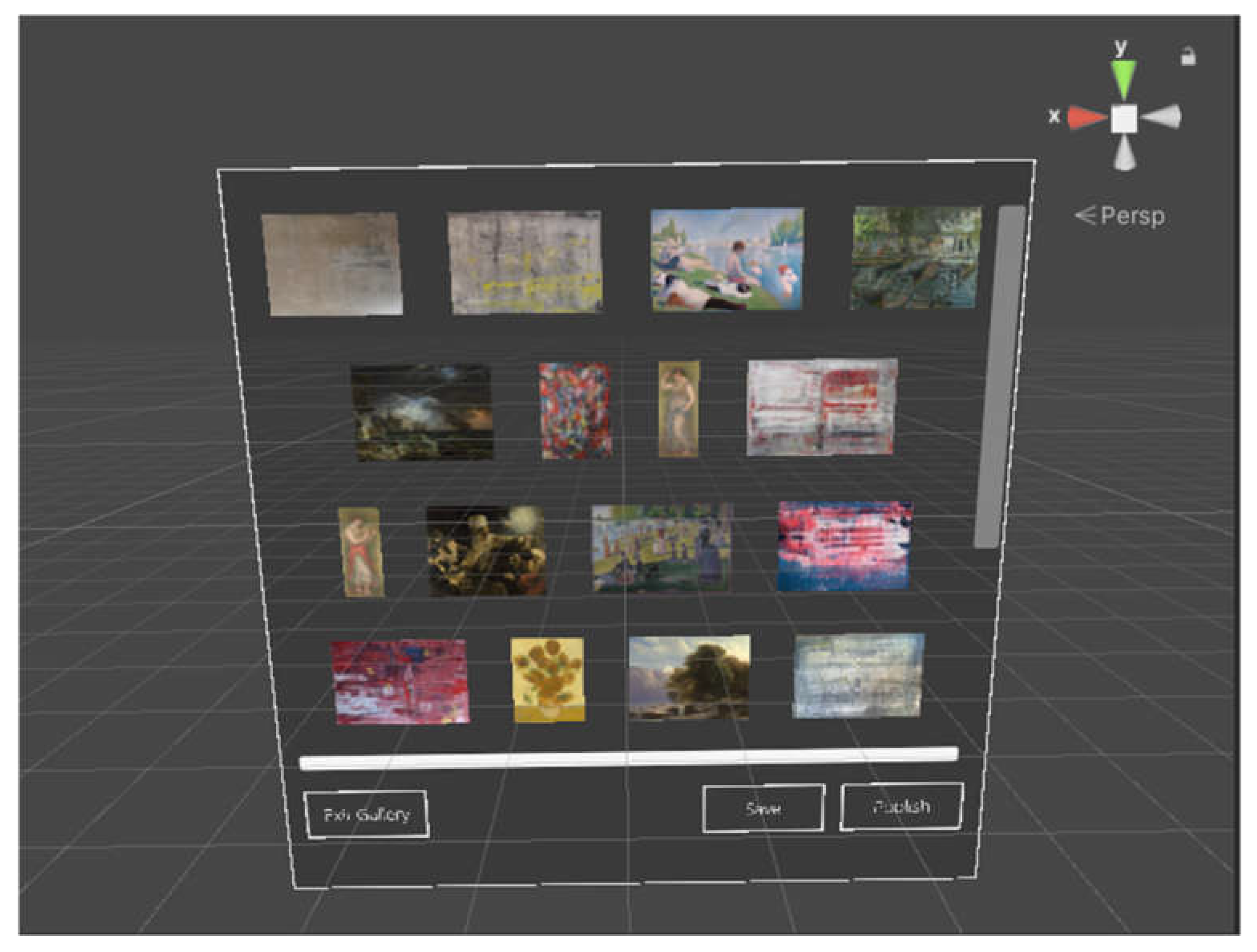This screenshot has height=952, width=1257.
Task: Click the vertical gray scrollbar handle
Action: point(1000,378)
